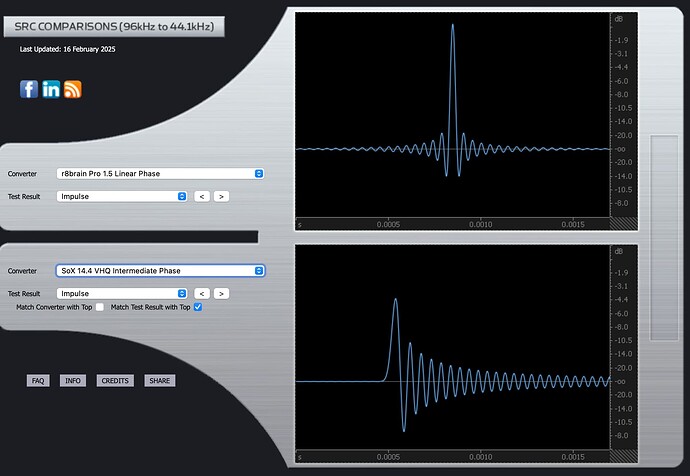Open top Converter dropdown showing r8brain Pro
This screenshot has height=476, width=690.
coord(160,173)
